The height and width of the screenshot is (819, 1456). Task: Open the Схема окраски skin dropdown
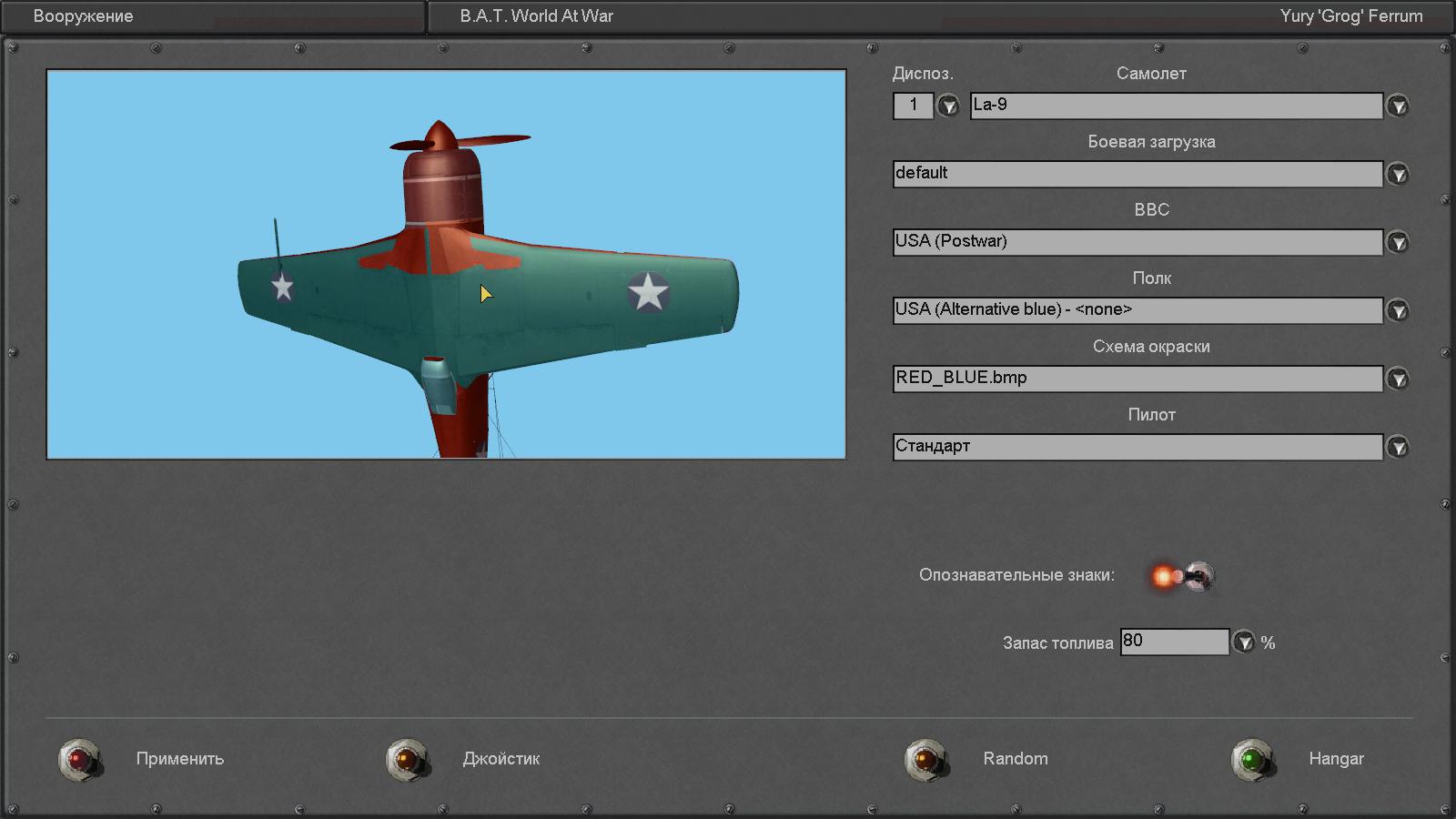1398,379
